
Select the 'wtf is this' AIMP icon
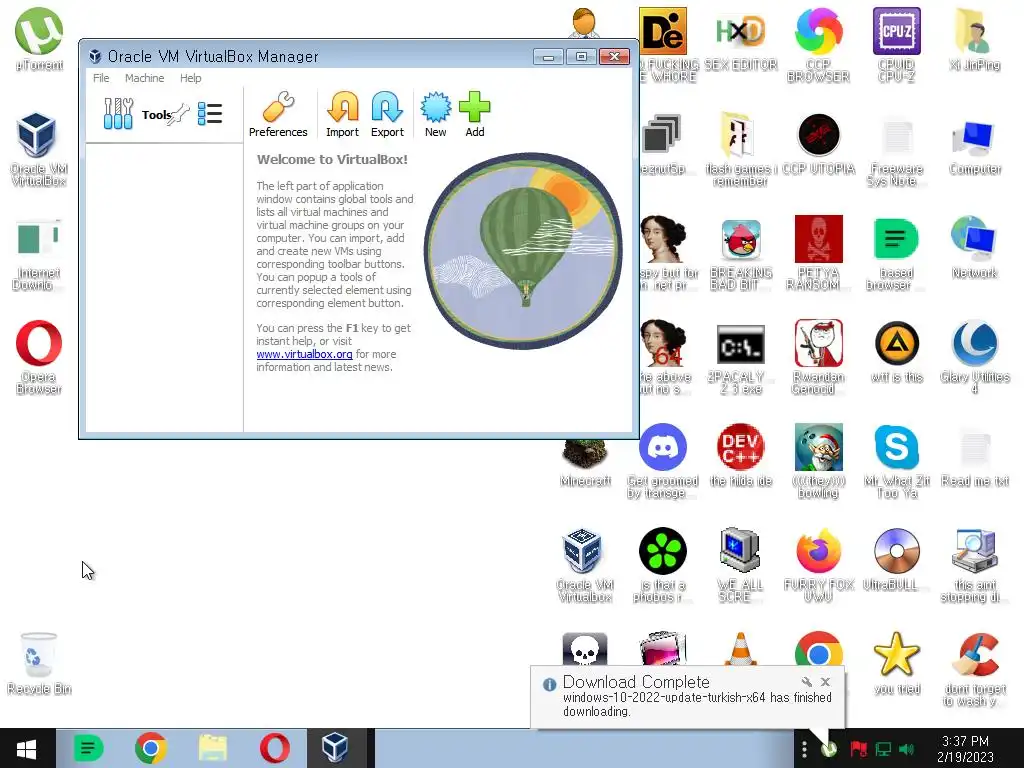pyautogui.click(x=897, y=351)
